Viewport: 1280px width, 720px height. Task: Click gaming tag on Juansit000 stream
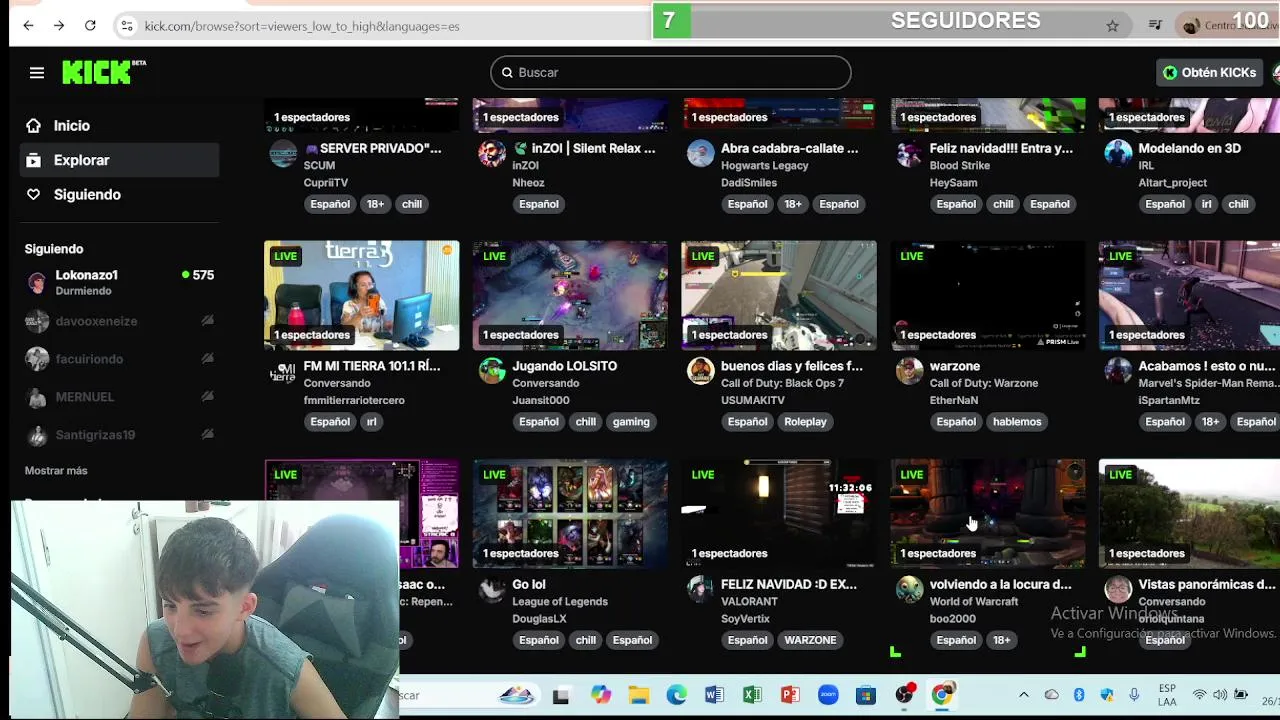(631, 422)
